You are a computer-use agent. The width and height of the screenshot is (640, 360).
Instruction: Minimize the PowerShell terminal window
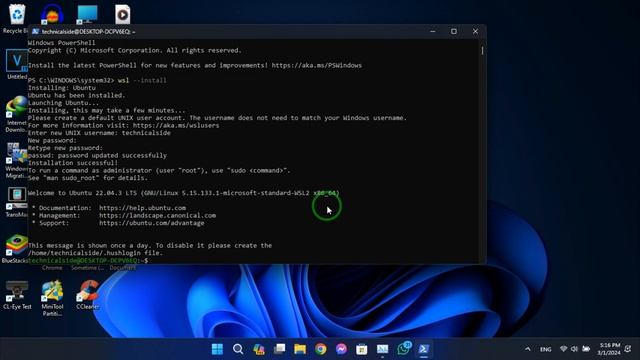click(x=433, y=31)
